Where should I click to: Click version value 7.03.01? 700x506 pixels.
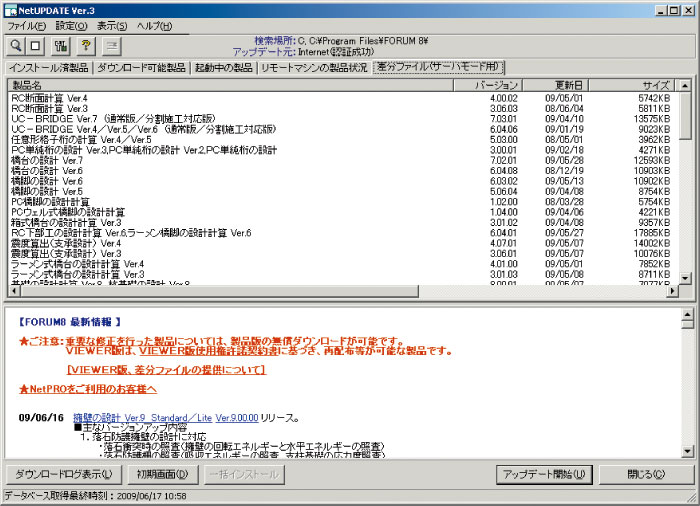(504, 119)
